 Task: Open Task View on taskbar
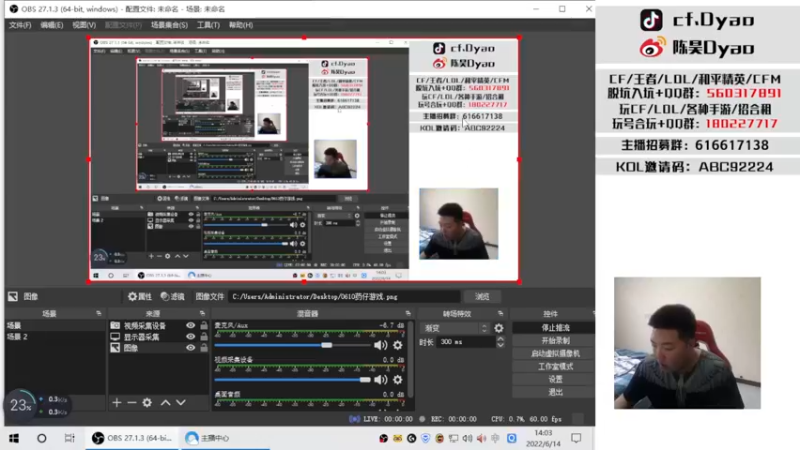pyautogui.click(x=69, y=438)
